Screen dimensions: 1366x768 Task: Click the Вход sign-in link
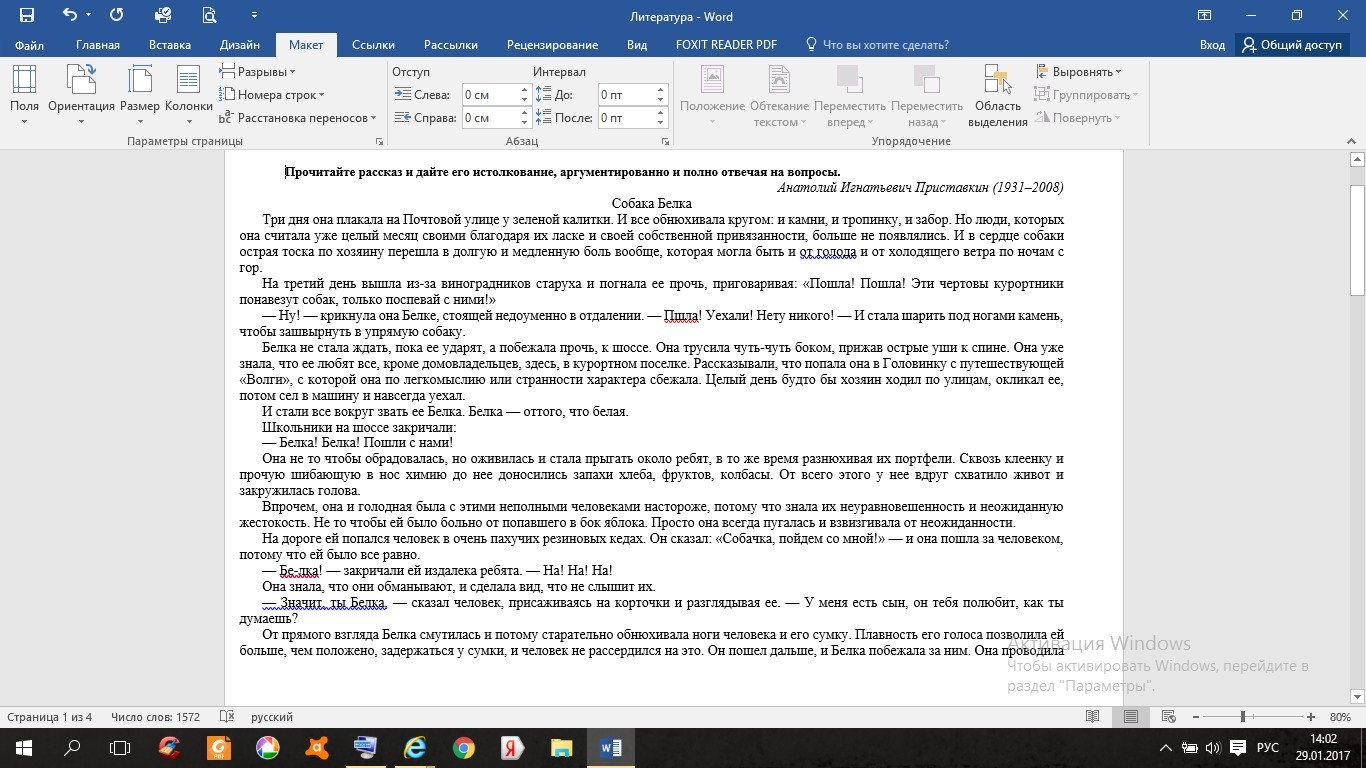[1212, 45]
